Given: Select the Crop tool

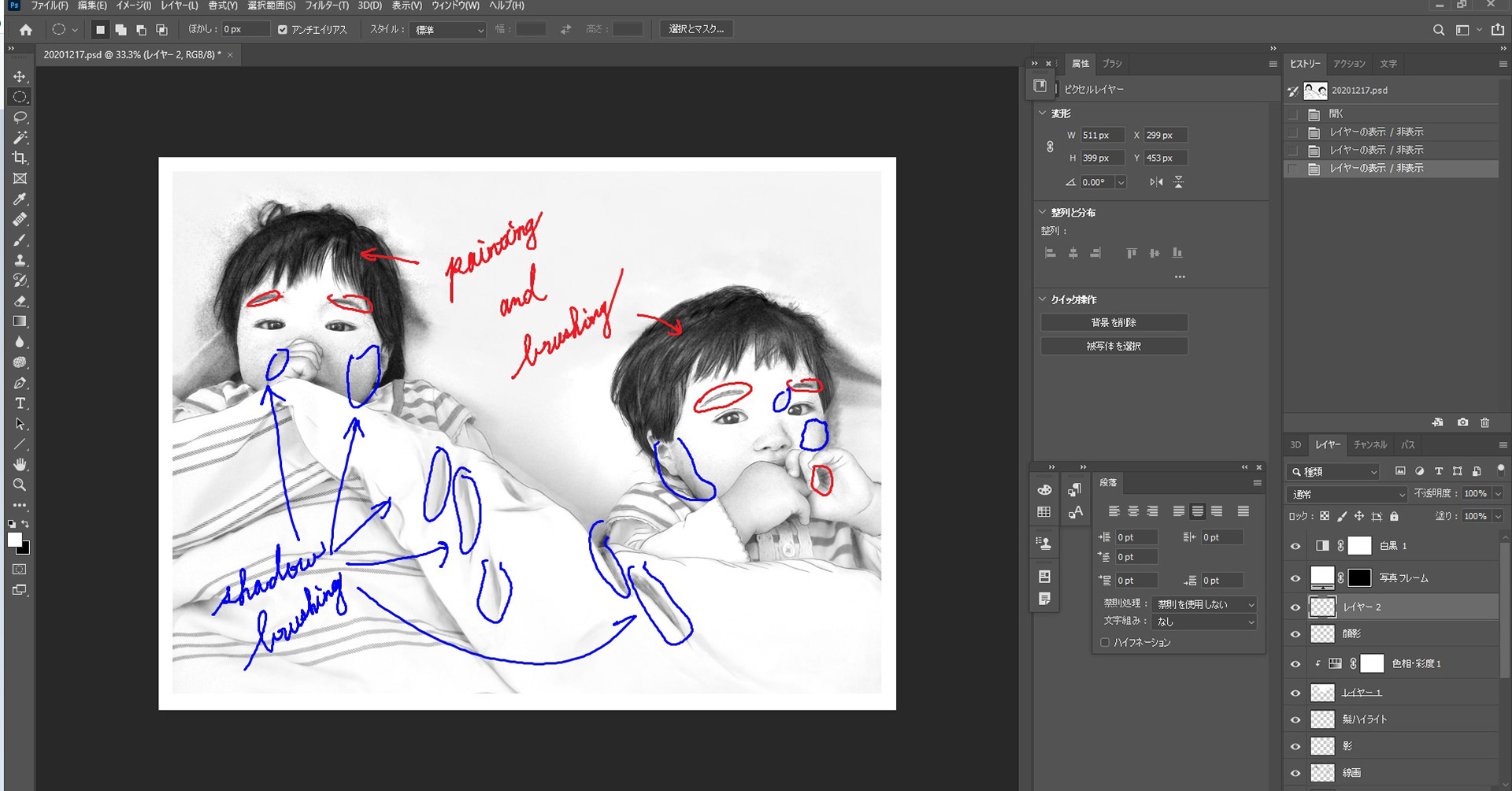Looking at the screenshot, I should [x=20, y=158].
